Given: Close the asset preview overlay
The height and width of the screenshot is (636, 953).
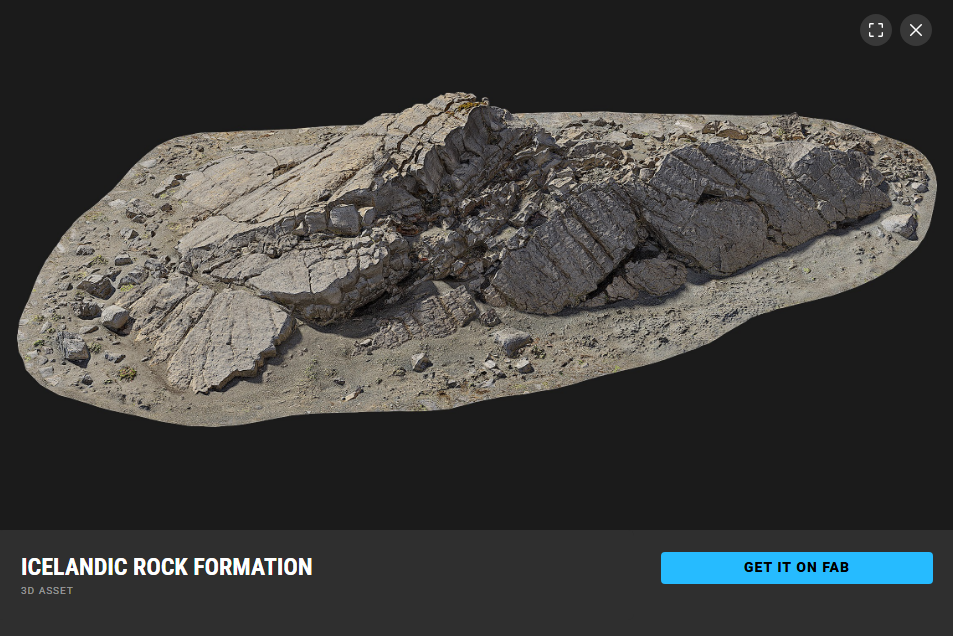Looking at the screenshot, I should pyautogui.click(x=915, y=30).
